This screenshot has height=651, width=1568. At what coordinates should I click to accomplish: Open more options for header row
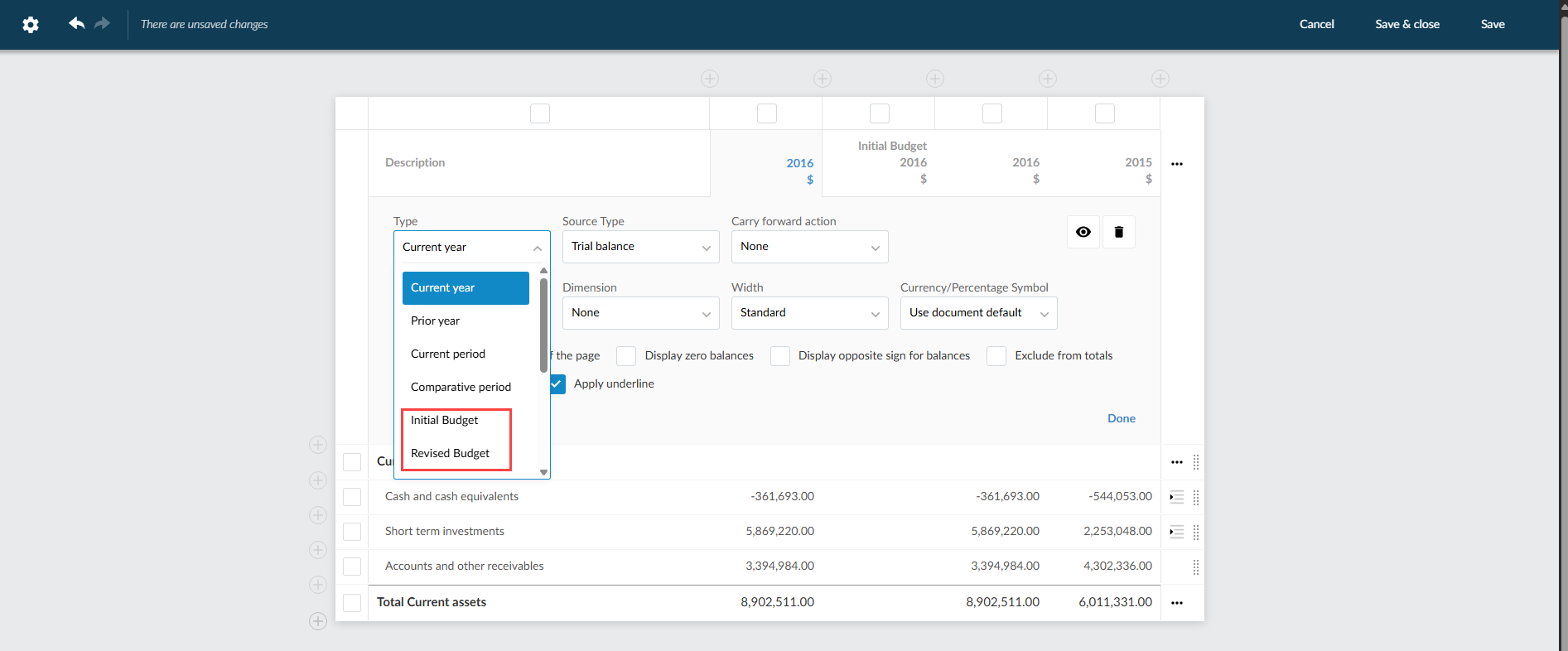(x=1177, y=164)
